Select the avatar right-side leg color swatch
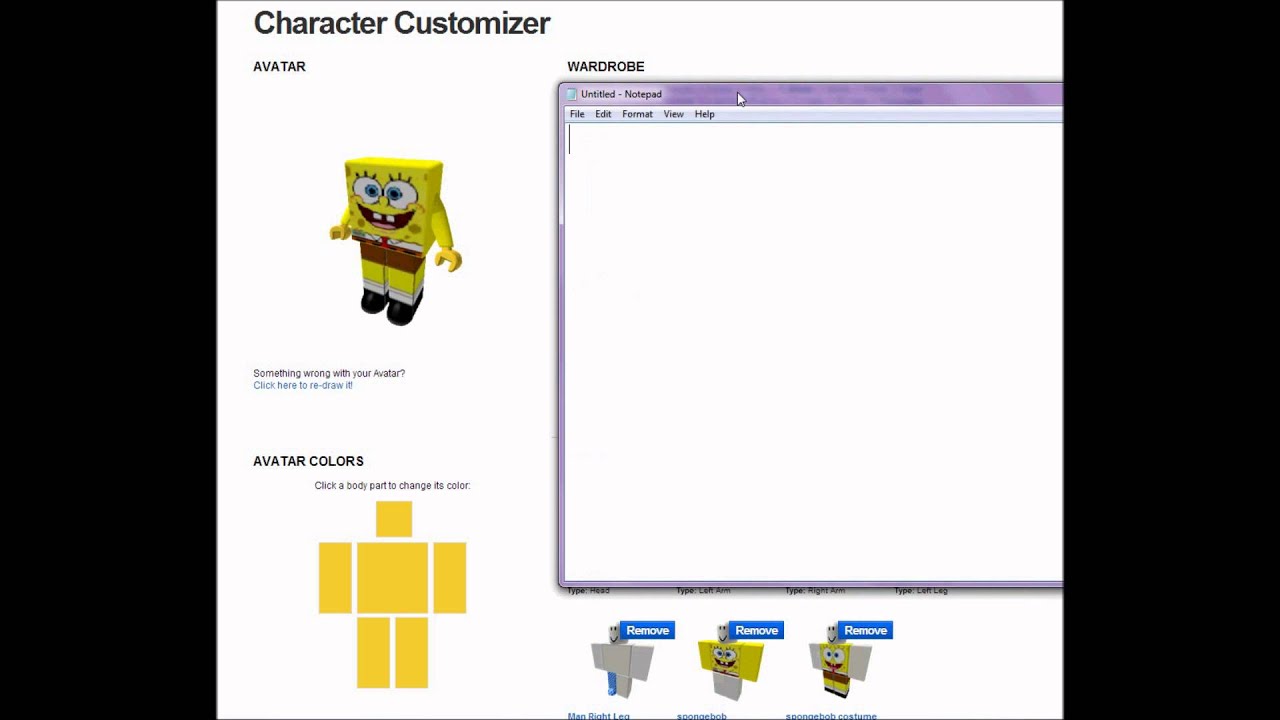Image resolution: width=1280 pixels, height=720 pixels. pos(411,653)
